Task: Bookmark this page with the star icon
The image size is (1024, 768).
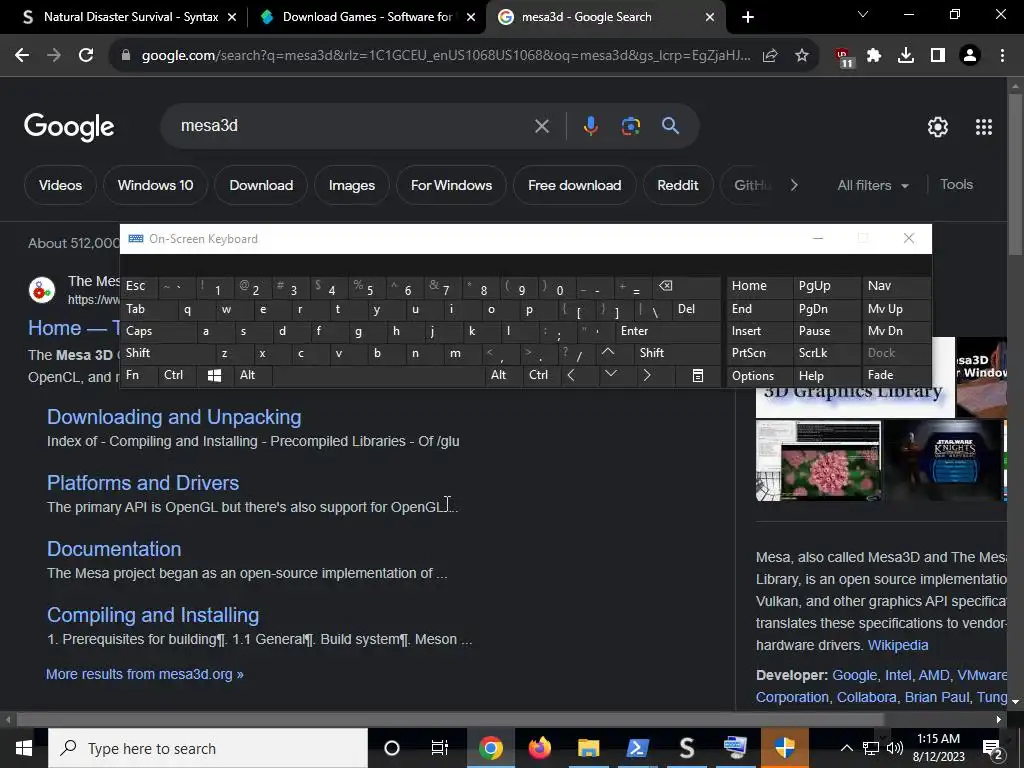Action: [x=802, y=56]
